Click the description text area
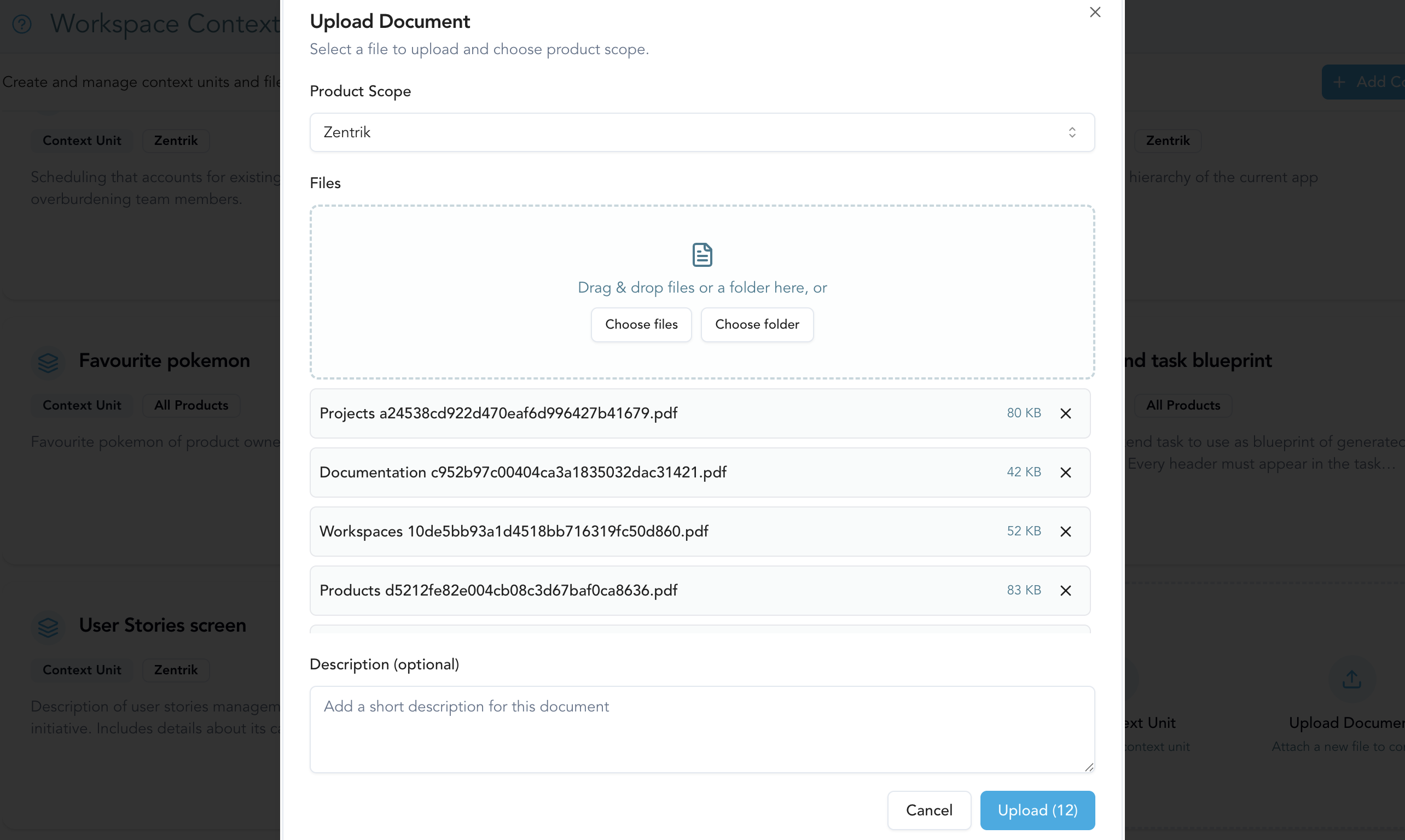The width and height of the screenshot is (1405, 840). click(x=701, y=729)
